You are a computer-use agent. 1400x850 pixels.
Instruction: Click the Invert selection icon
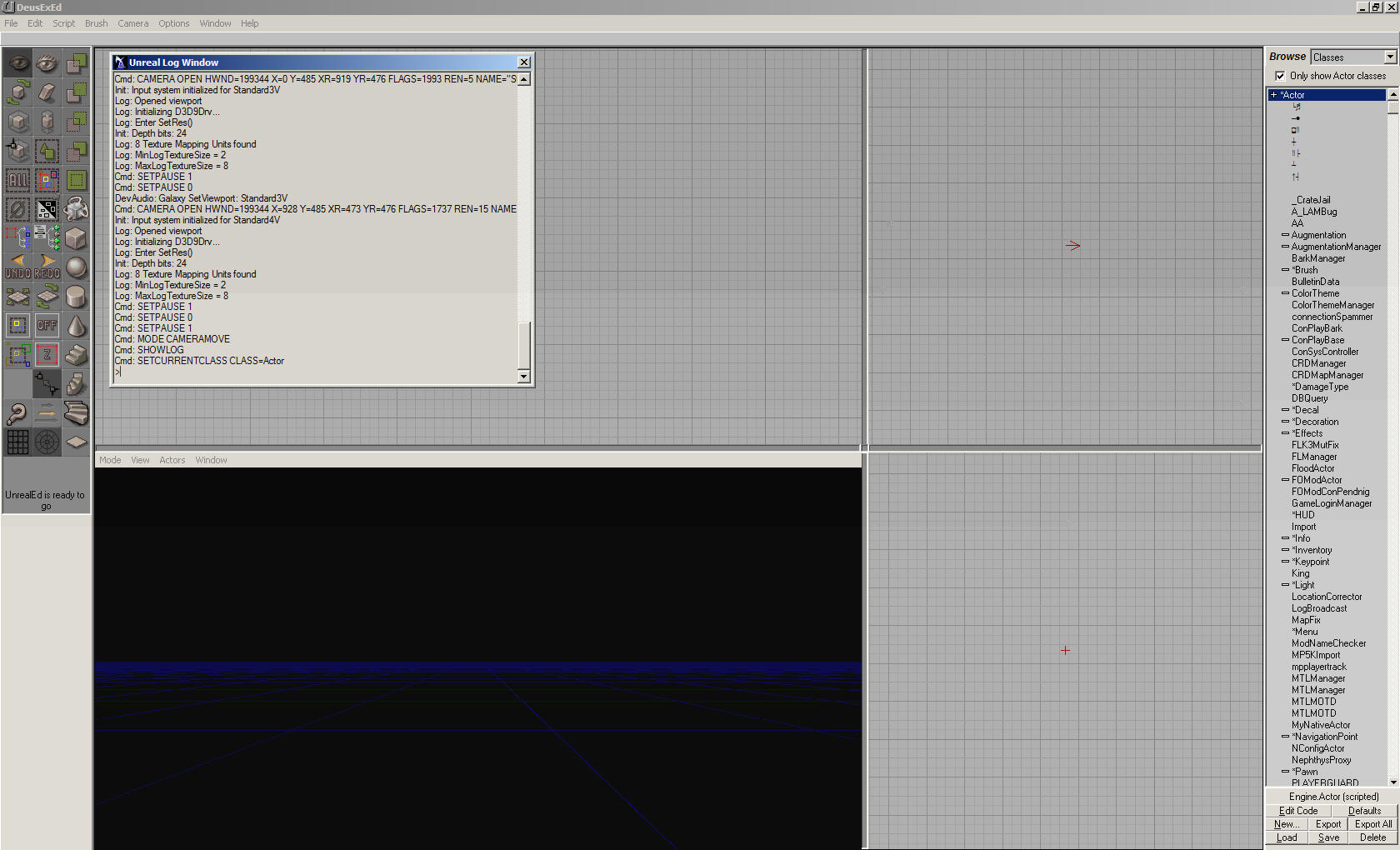pyautogui.click(x=47, y=209)
